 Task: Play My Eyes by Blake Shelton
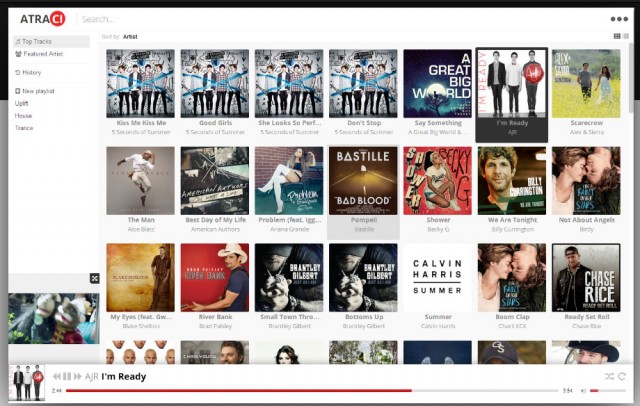click(140, 278)
